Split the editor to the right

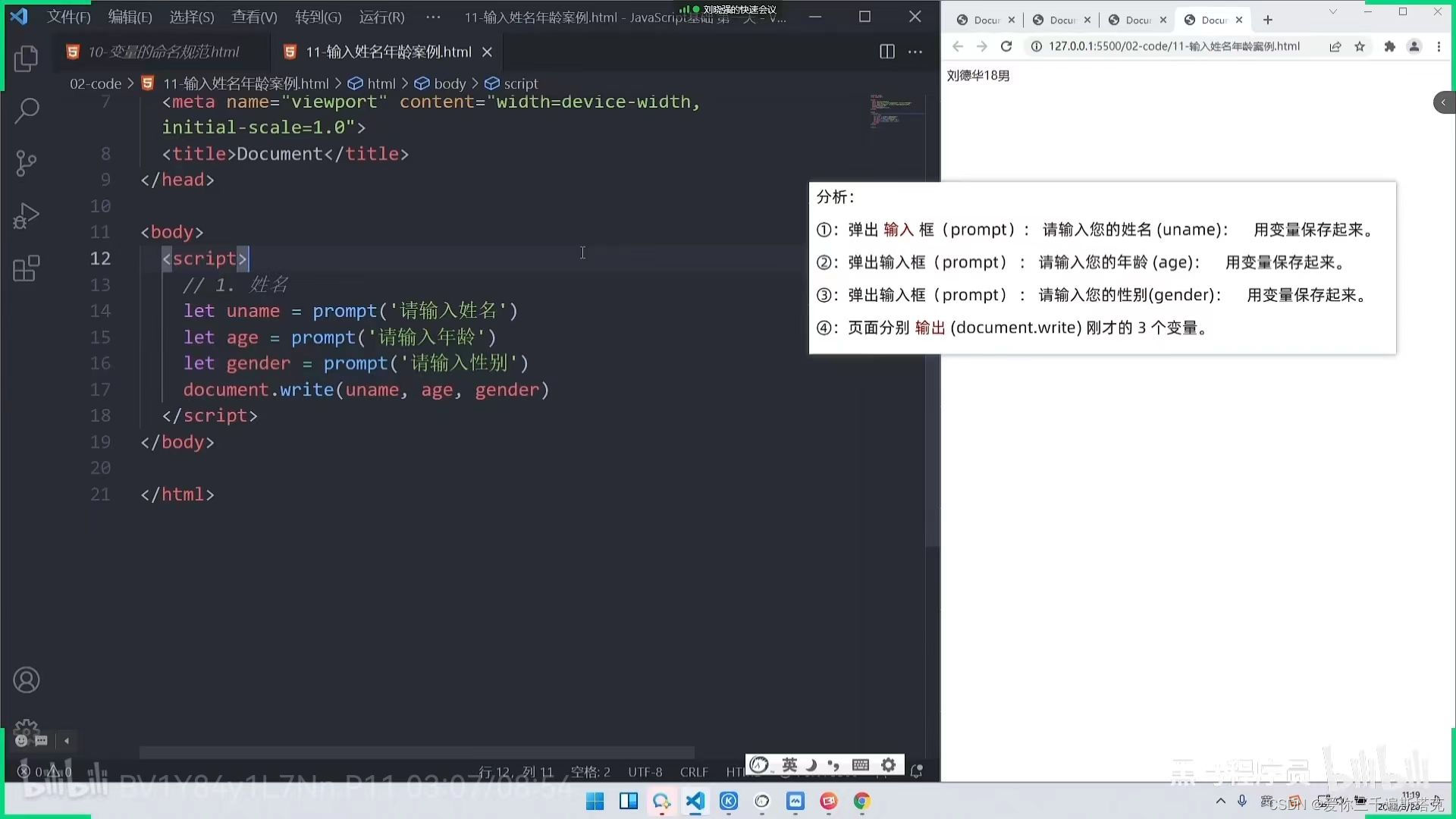(886, 52)
